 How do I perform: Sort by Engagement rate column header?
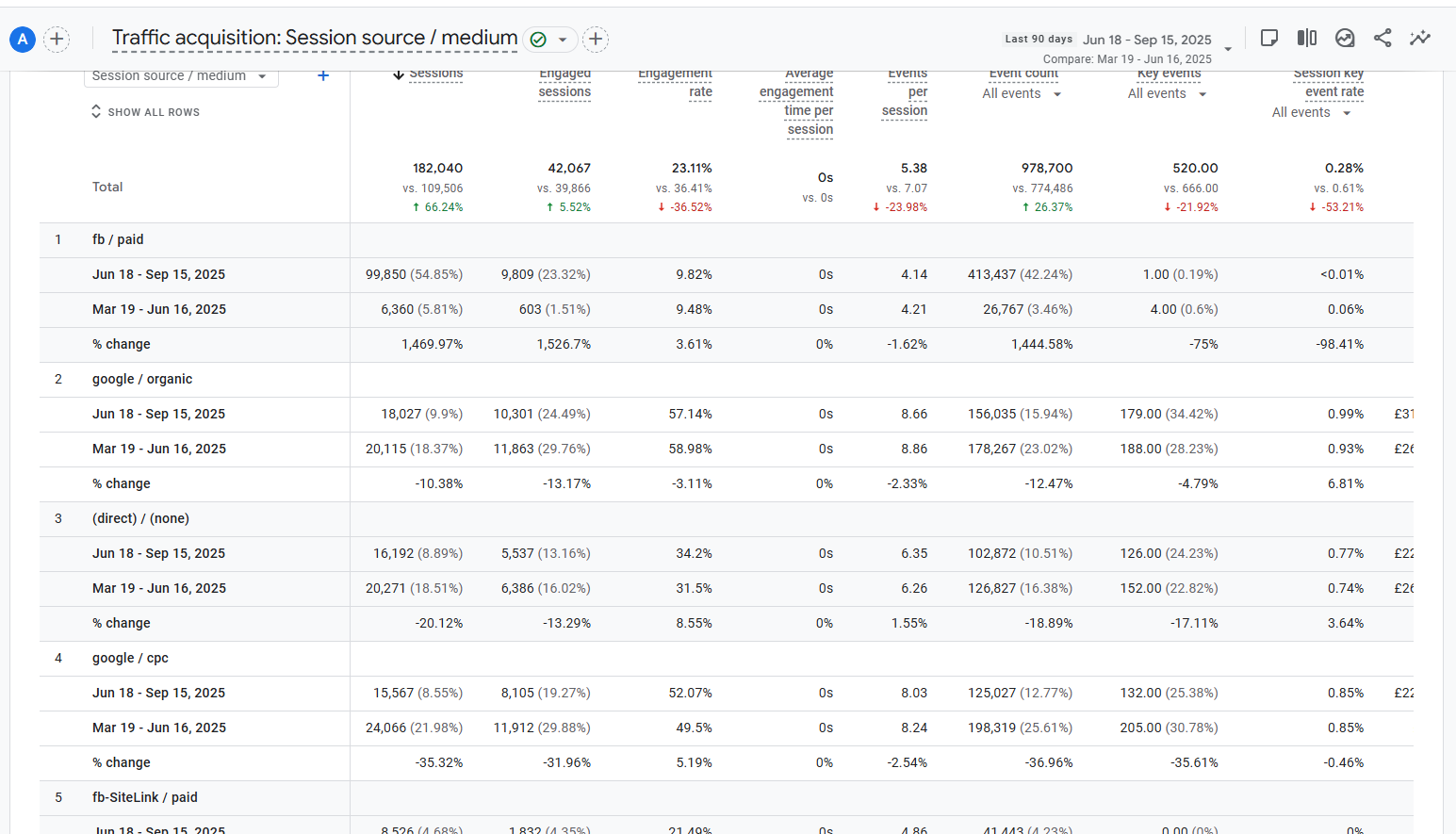click(x=675, y=83)
